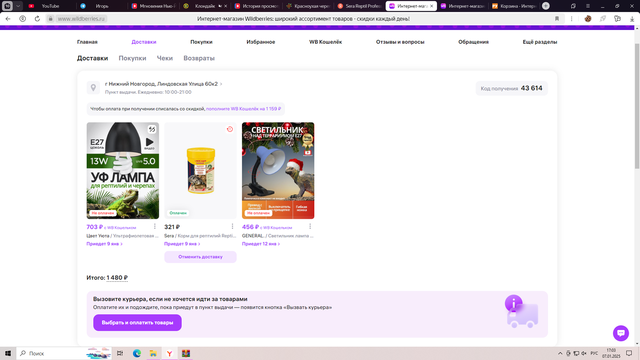
Task: Click the round red icon on the Sera feed card
Action: 230,129
